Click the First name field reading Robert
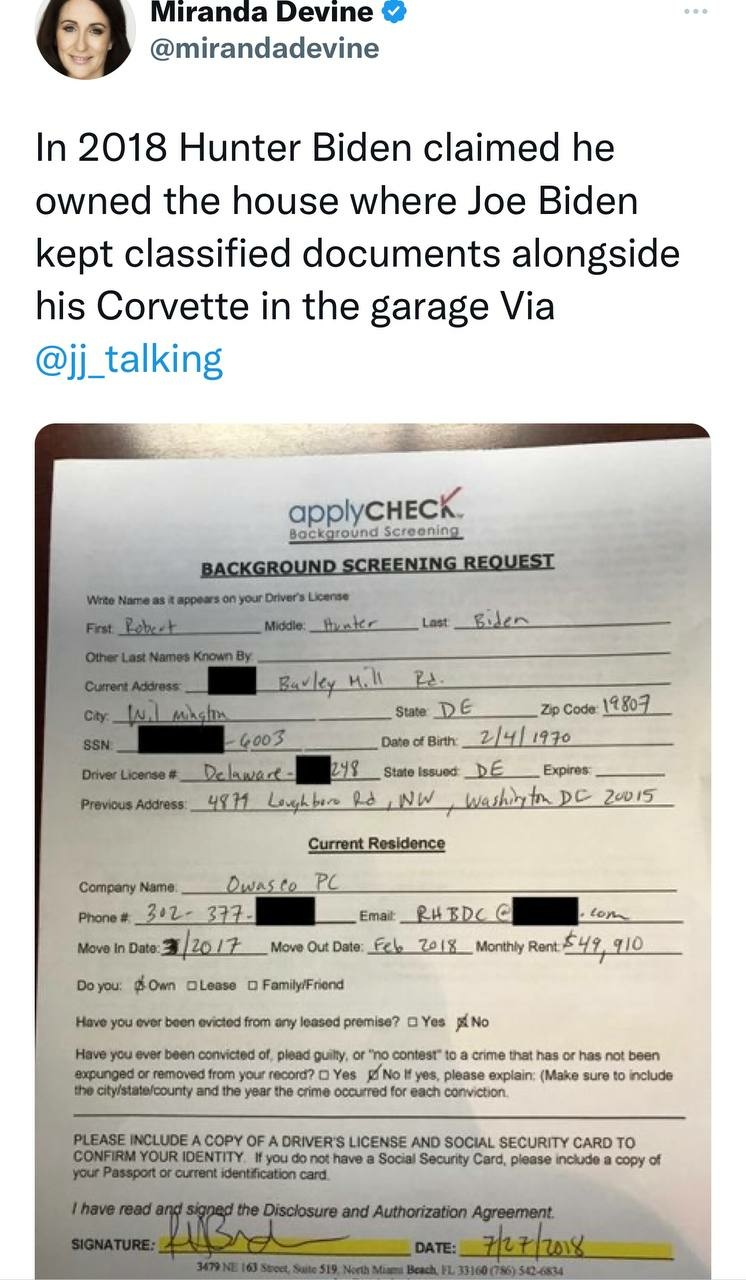The height and width of the screenshot is (1280, 746). tap(187, 625)
